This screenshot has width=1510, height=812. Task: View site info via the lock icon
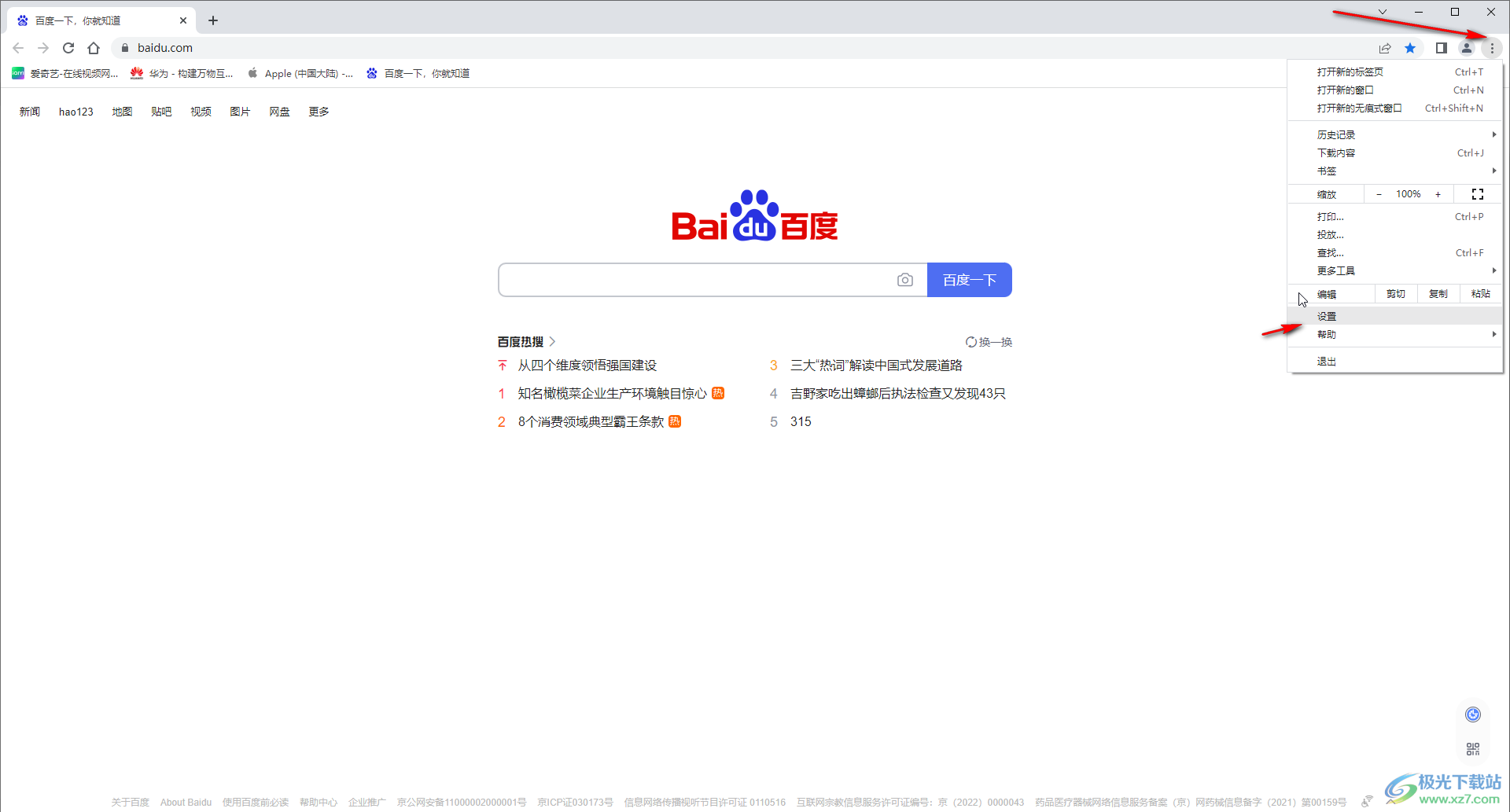click(124, 48)
